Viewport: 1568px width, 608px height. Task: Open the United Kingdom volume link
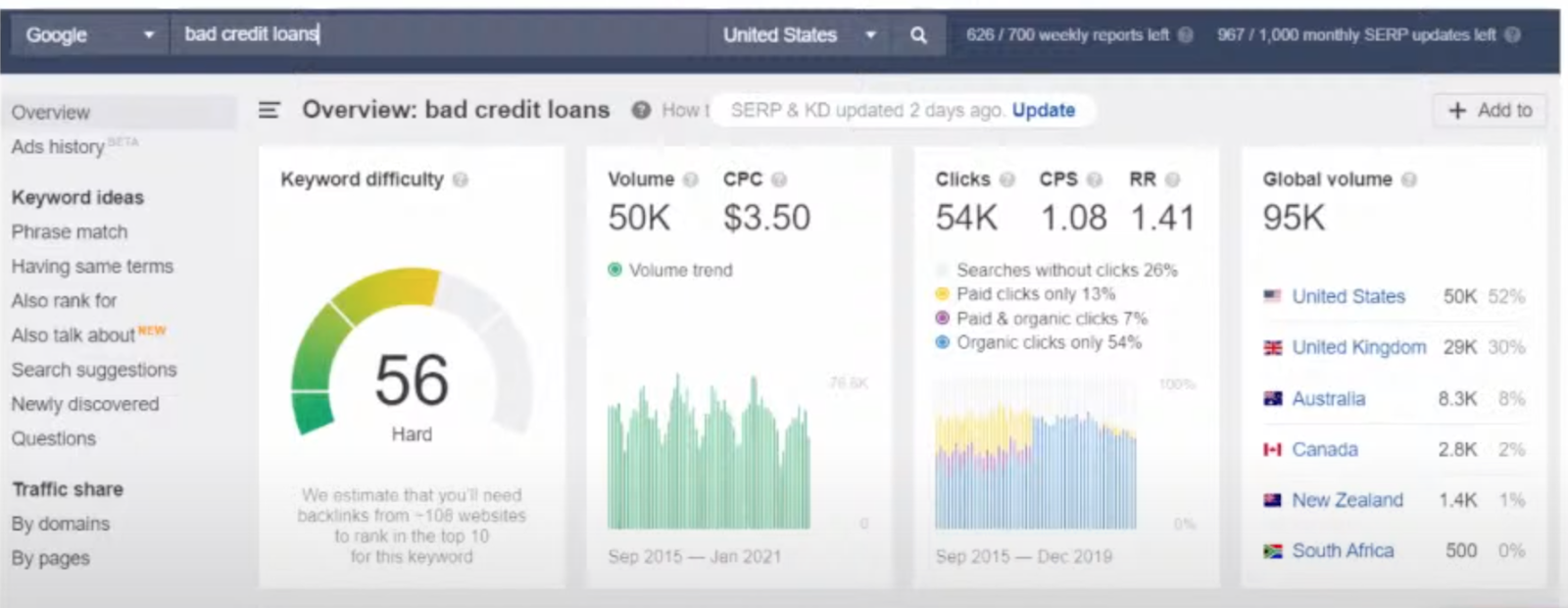[x=1359, y=347]
